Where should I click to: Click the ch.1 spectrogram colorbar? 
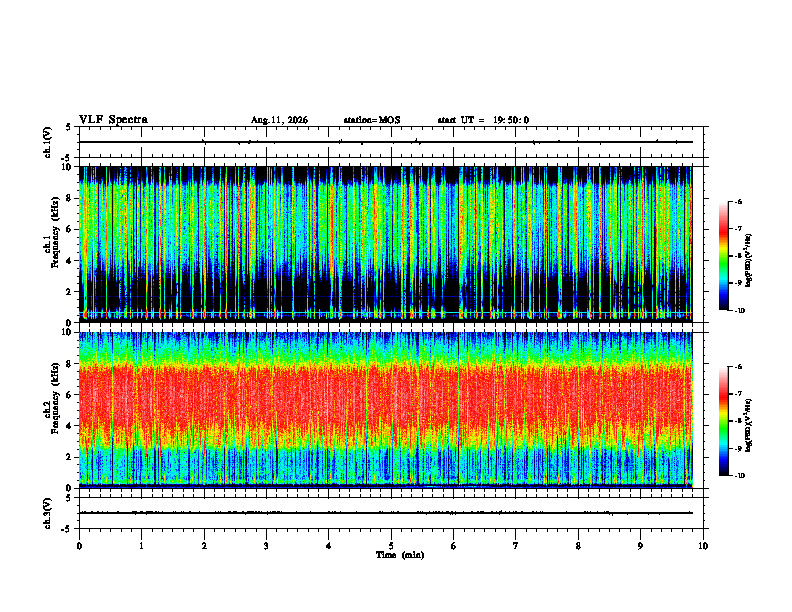click(723, 256)
